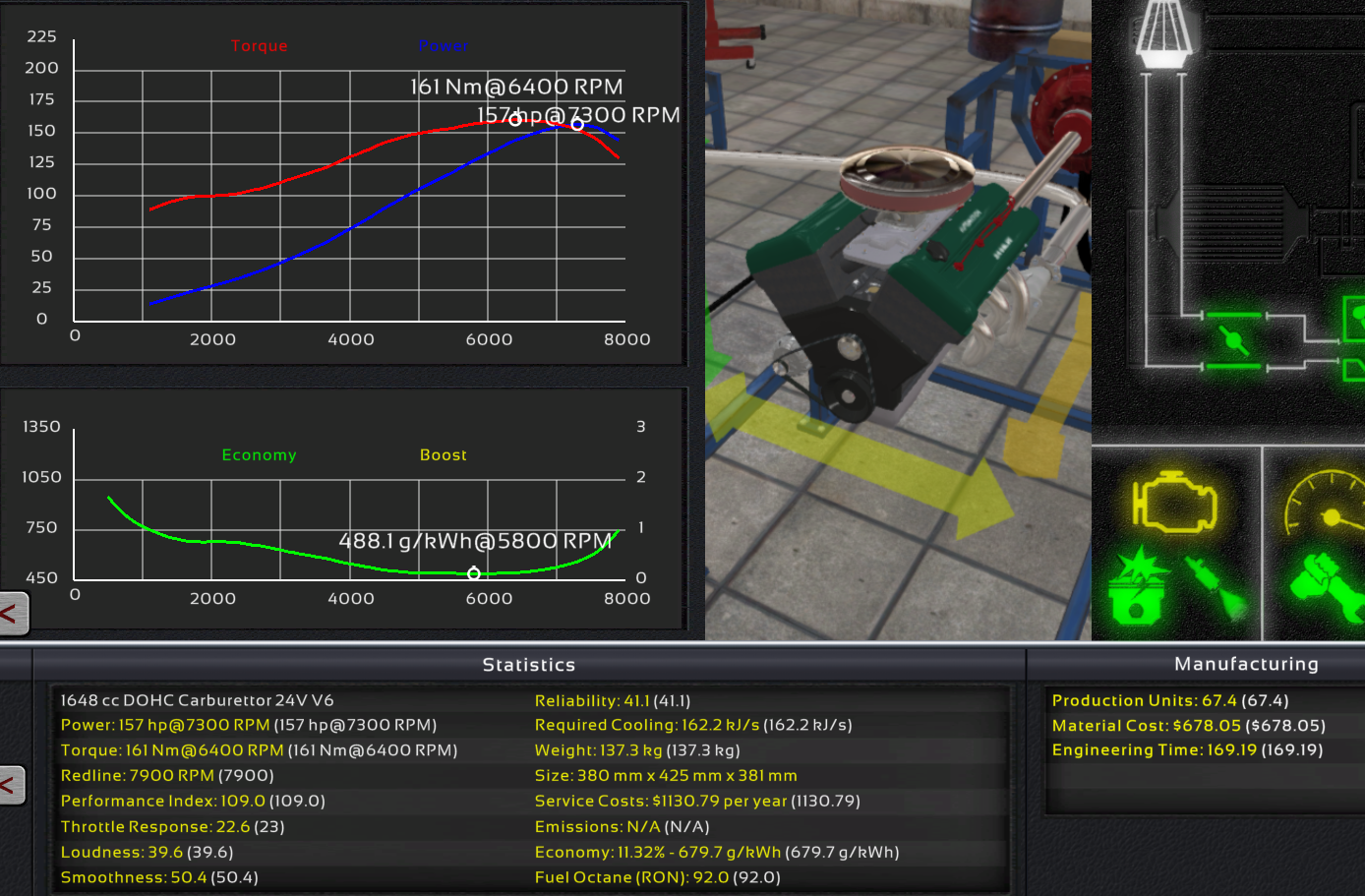The height and width of the screenshot is (896, 1365).
Task: Select the Statistics panel header
Action: pos(529,665)
